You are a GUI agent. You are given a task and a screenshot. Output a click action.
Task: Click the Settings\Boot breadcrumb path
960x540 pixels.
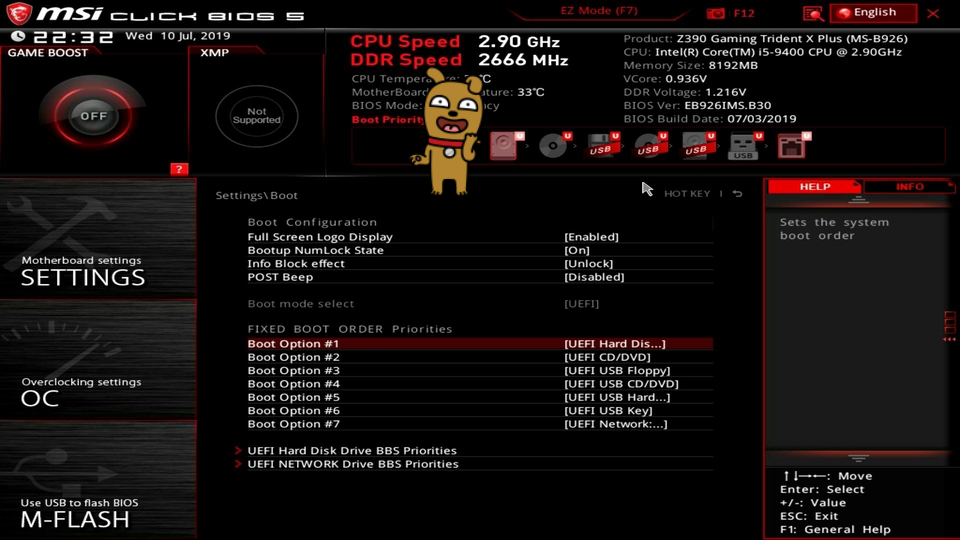(x=257, y=195)
